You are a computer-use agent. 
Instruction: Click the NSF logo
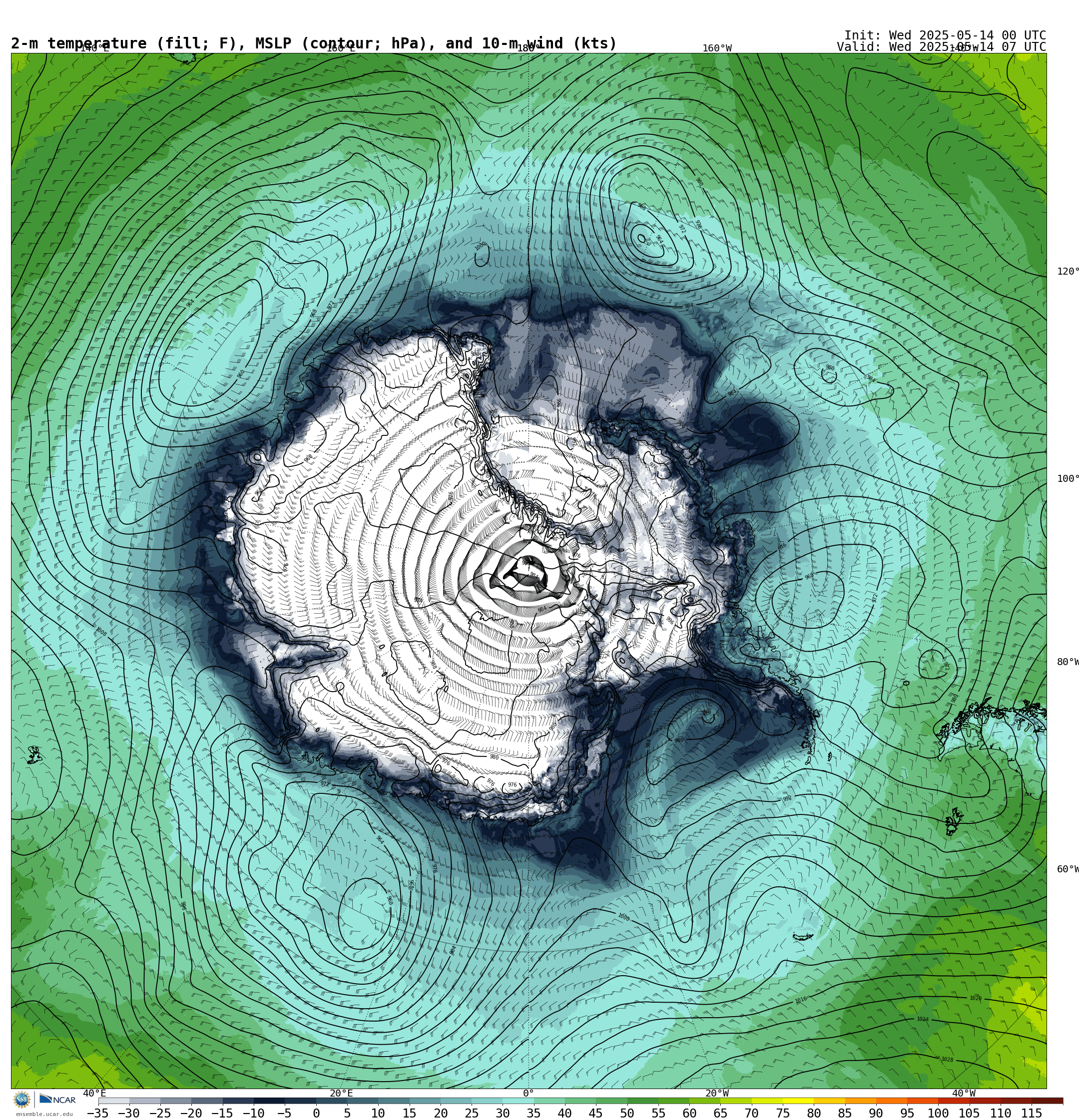[21, 1099]
